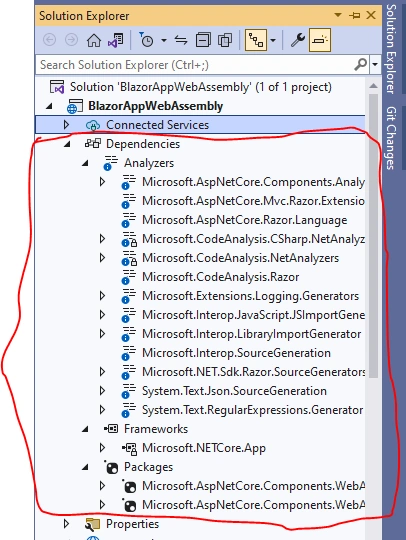Click the Analyzers node icon
The width and height of the screenshot is (406, 540).
coord(111,163)
